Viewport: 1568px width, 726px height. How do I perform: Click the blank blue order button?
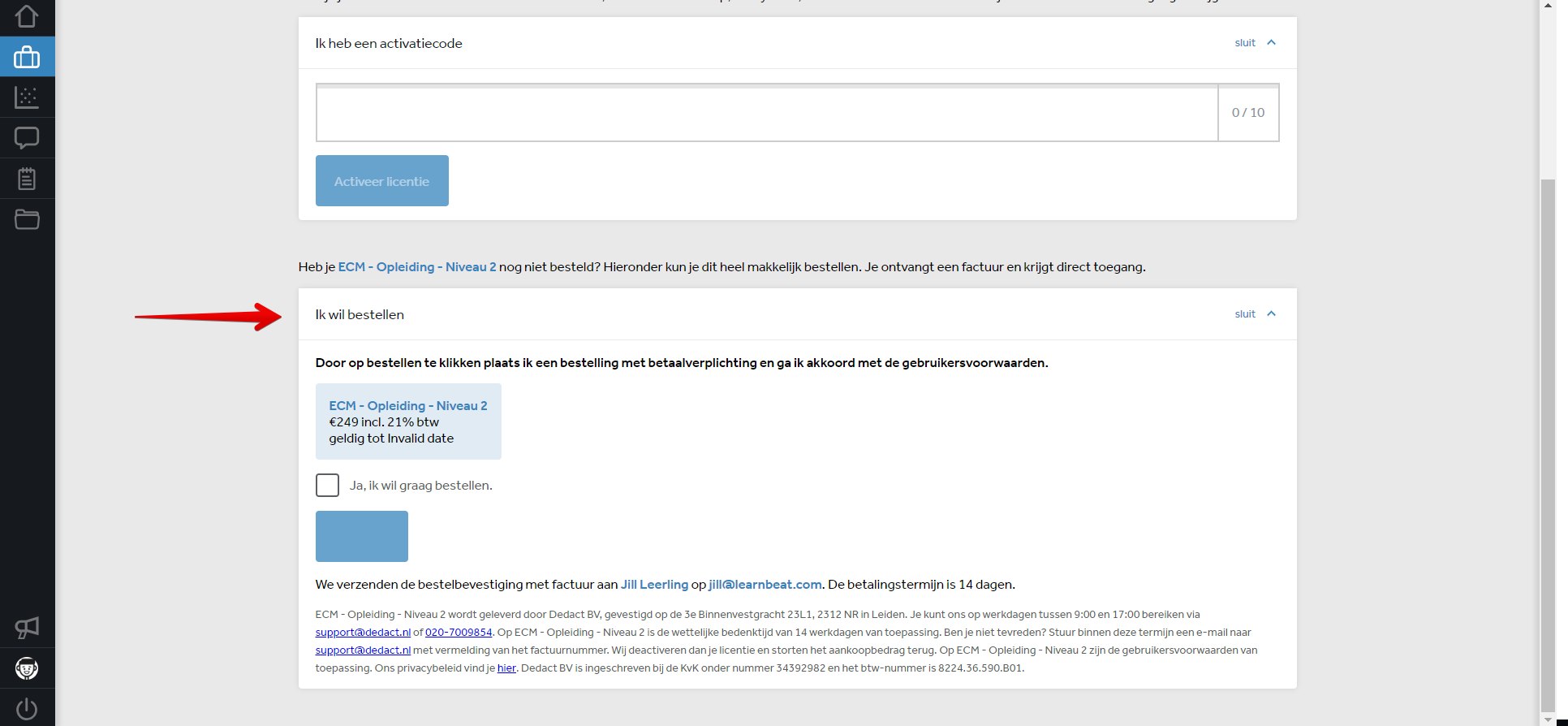click(361, 536)
